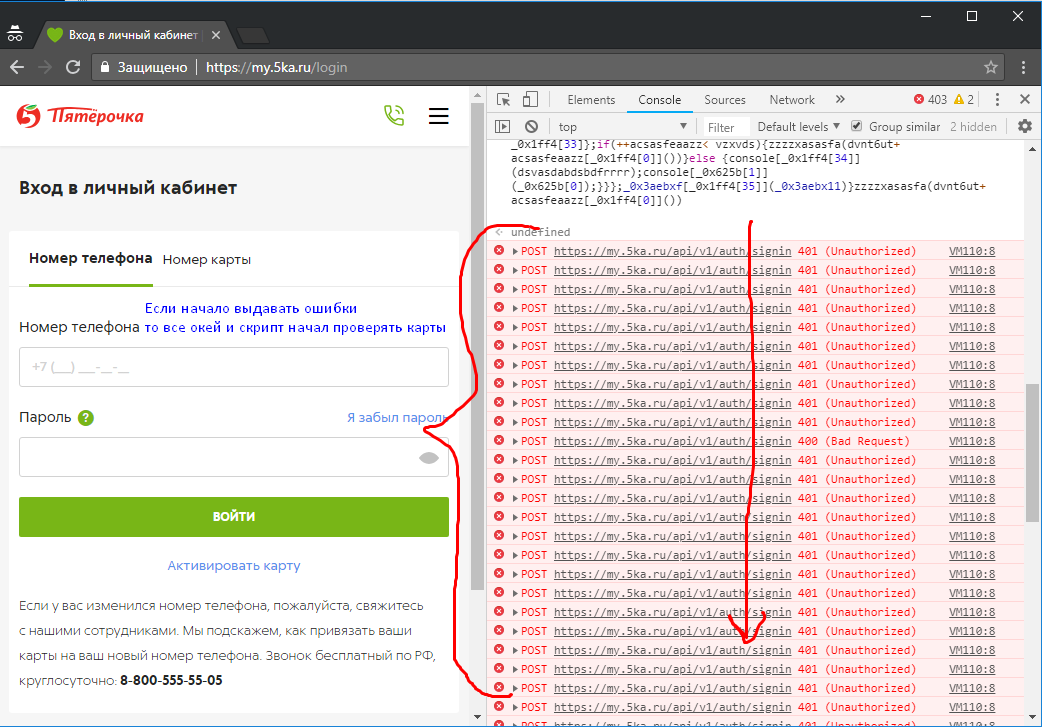Screen dimensions: 1042x727
Task: Toggle DevTools device toolbar icon
Action: point(530,100)
